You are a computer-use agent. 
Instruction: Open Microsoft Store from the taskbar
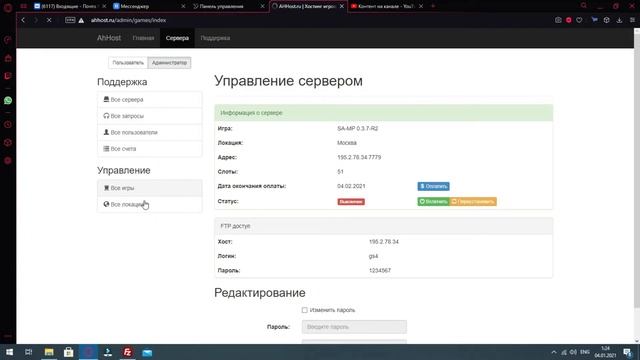coord(69,352)
